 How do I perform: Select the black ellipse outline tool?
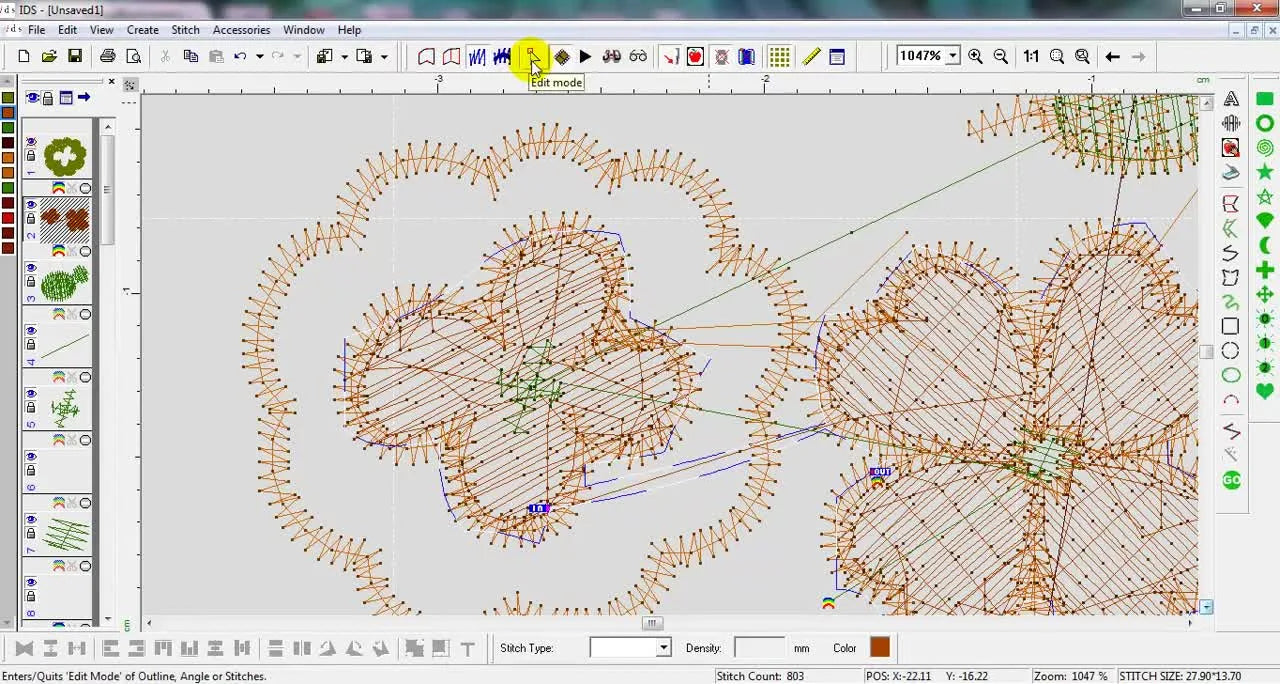coord(1231,351)
